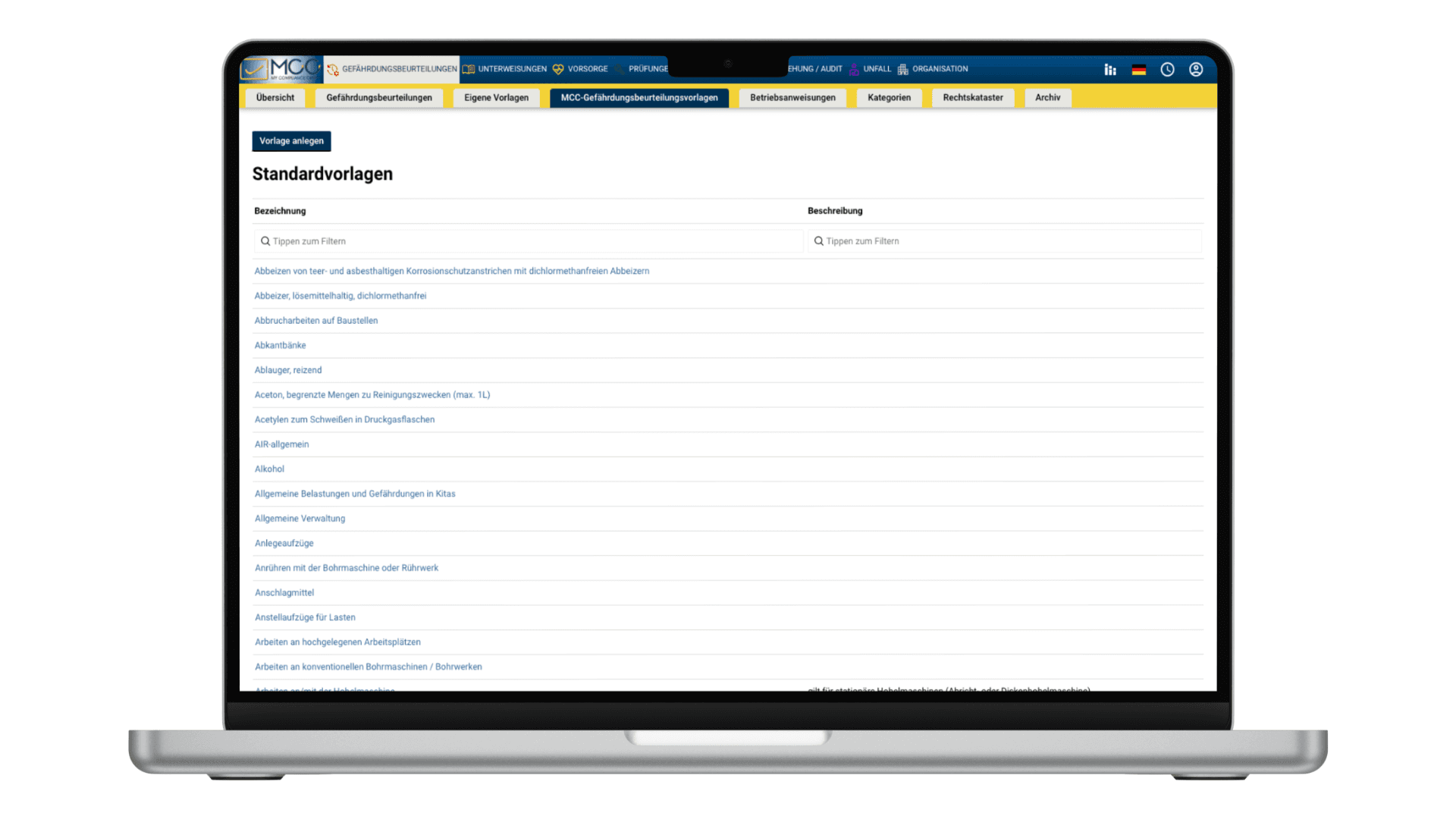Open Anstellaufzüge für Lasten template
This screenshot has width=1456, height=819.
[x=305, y=617]
